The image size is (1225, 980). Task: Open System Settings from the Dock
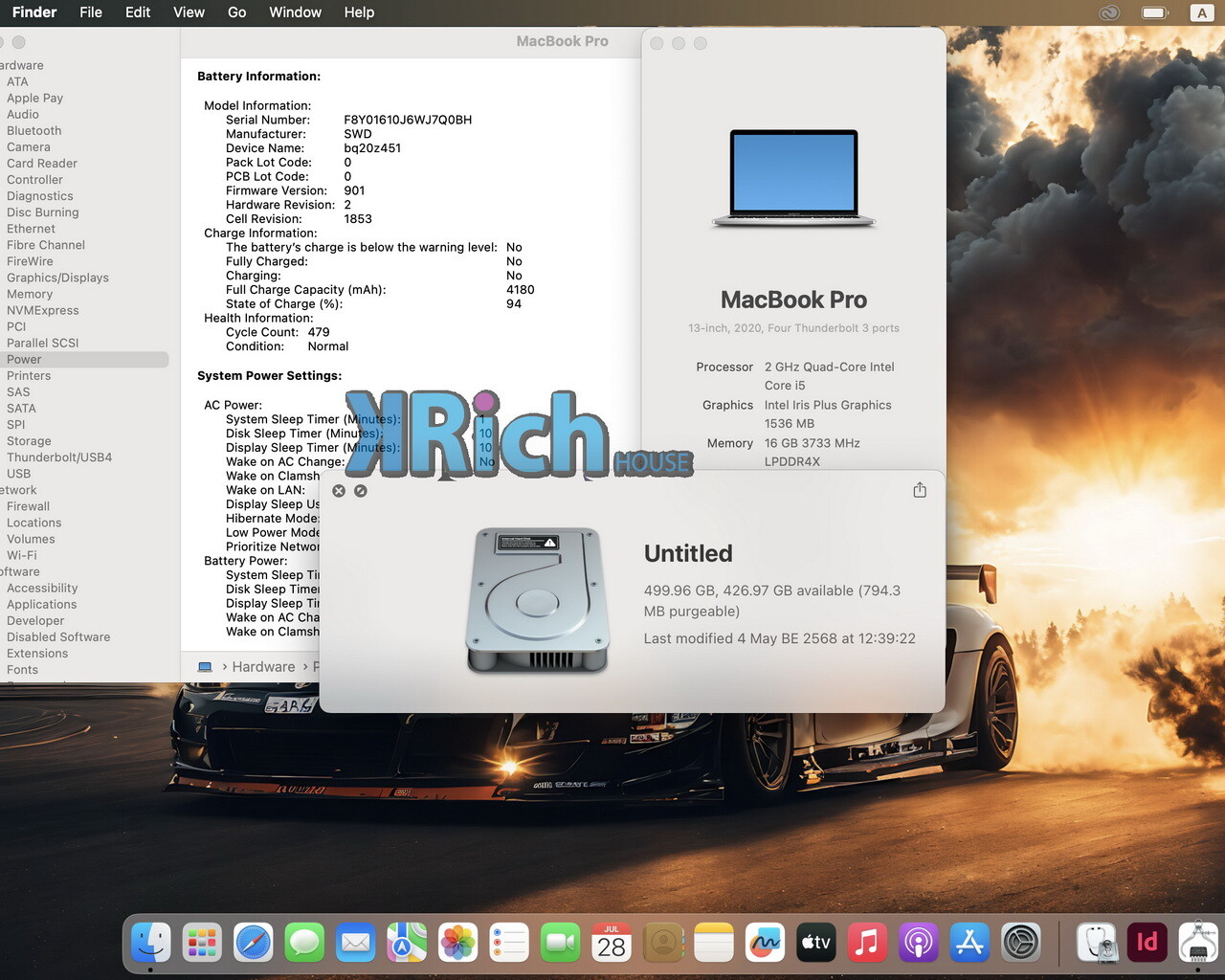[1021, 943]
